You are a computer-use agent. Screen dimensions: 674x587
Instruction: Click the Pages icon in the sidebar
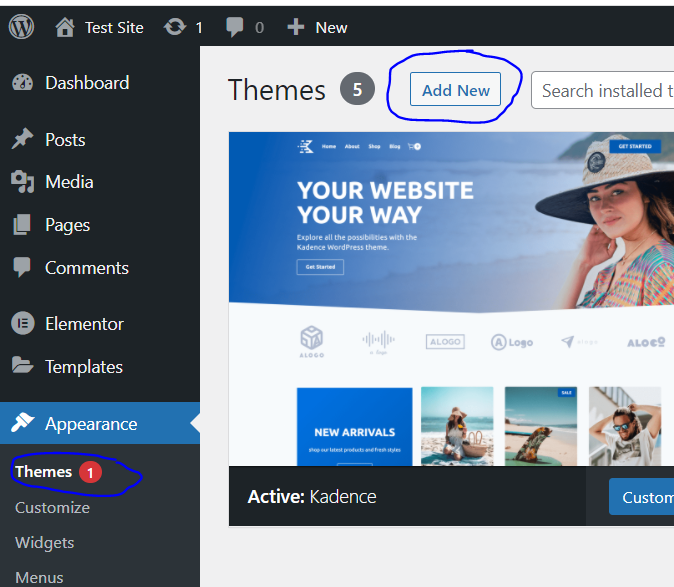[22, 224]
